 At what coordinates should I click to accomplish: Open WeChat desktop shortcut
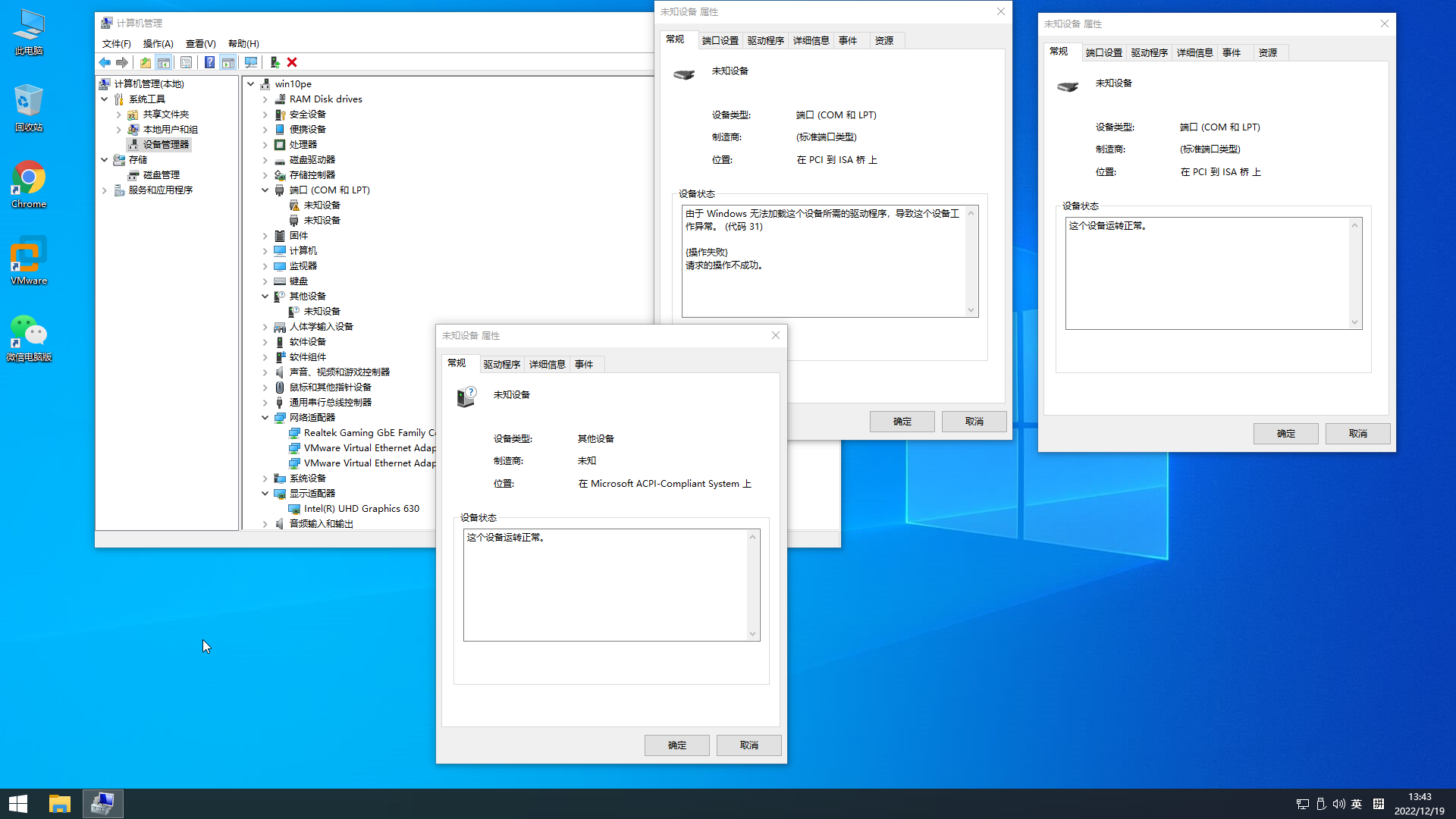tap(29, 338)
